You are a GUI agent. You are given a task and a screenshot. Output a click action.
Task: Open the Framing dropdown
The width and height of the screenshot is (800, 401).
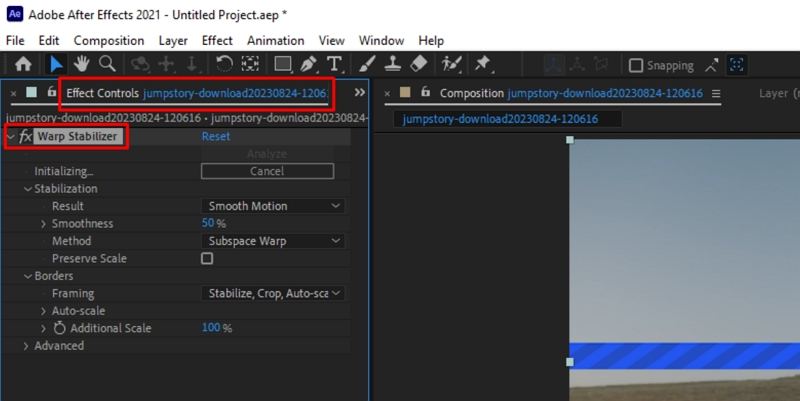[273, 293]
